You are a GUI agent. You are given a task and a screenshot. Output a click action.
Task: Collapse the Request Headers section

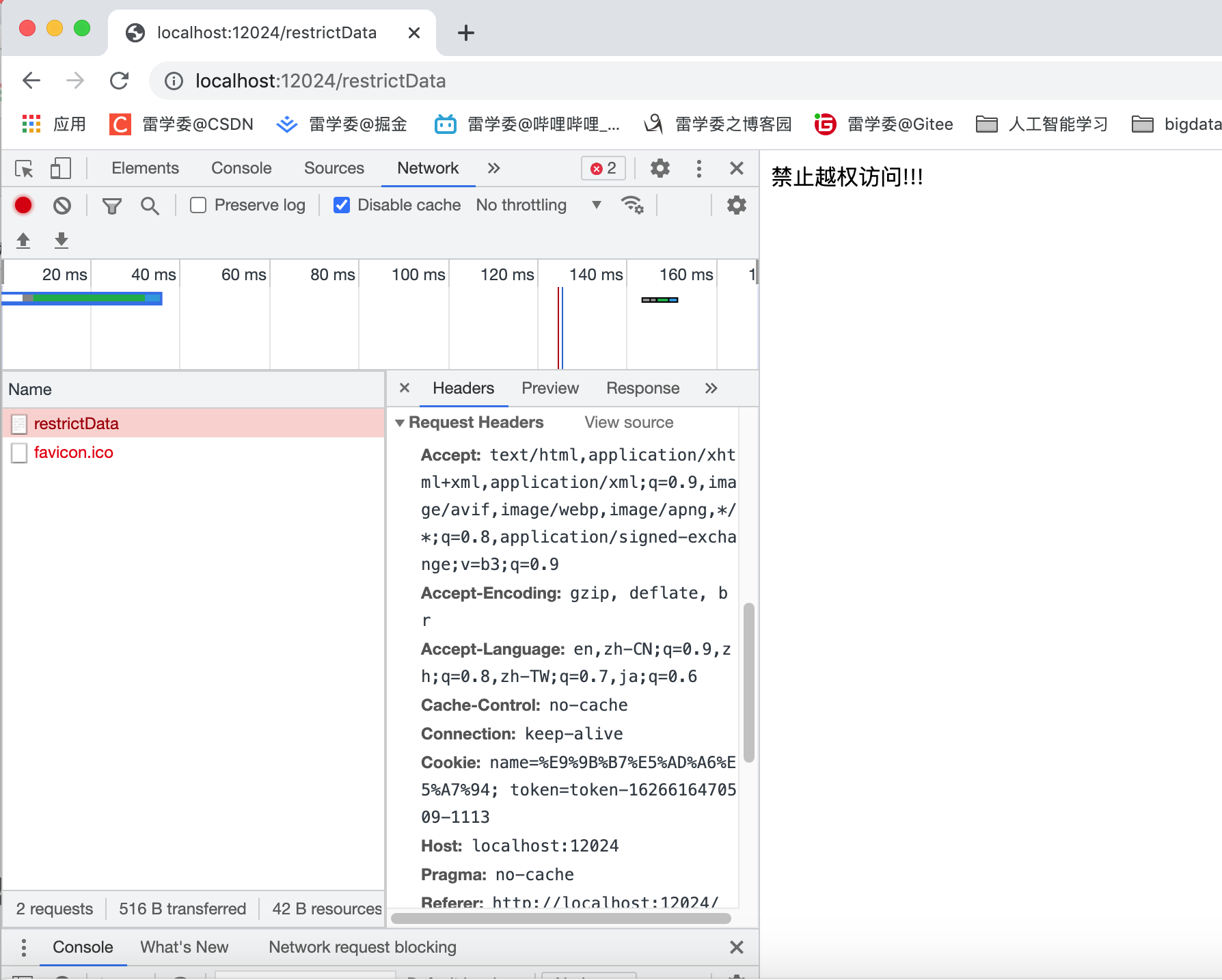click(400, 422)
